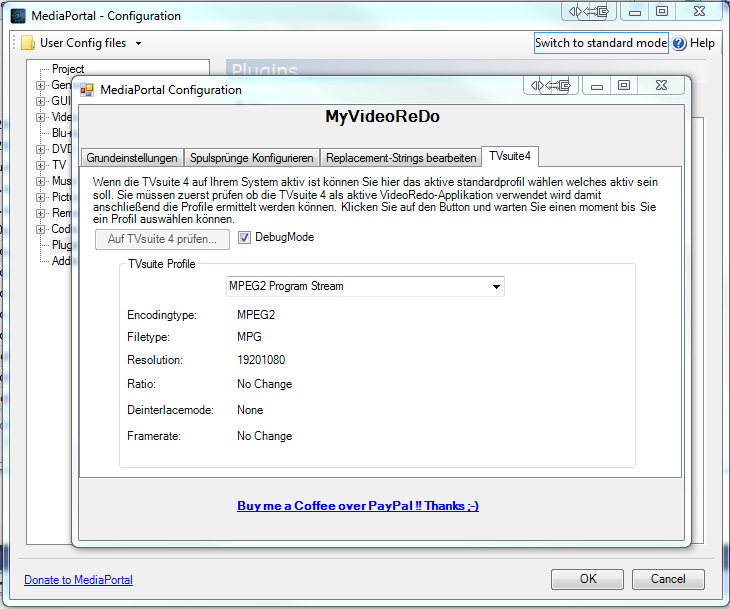This screenshot has height=609, width=730.
Task: Select the TVsuite4 tab
Action: (x=510, y=156)
